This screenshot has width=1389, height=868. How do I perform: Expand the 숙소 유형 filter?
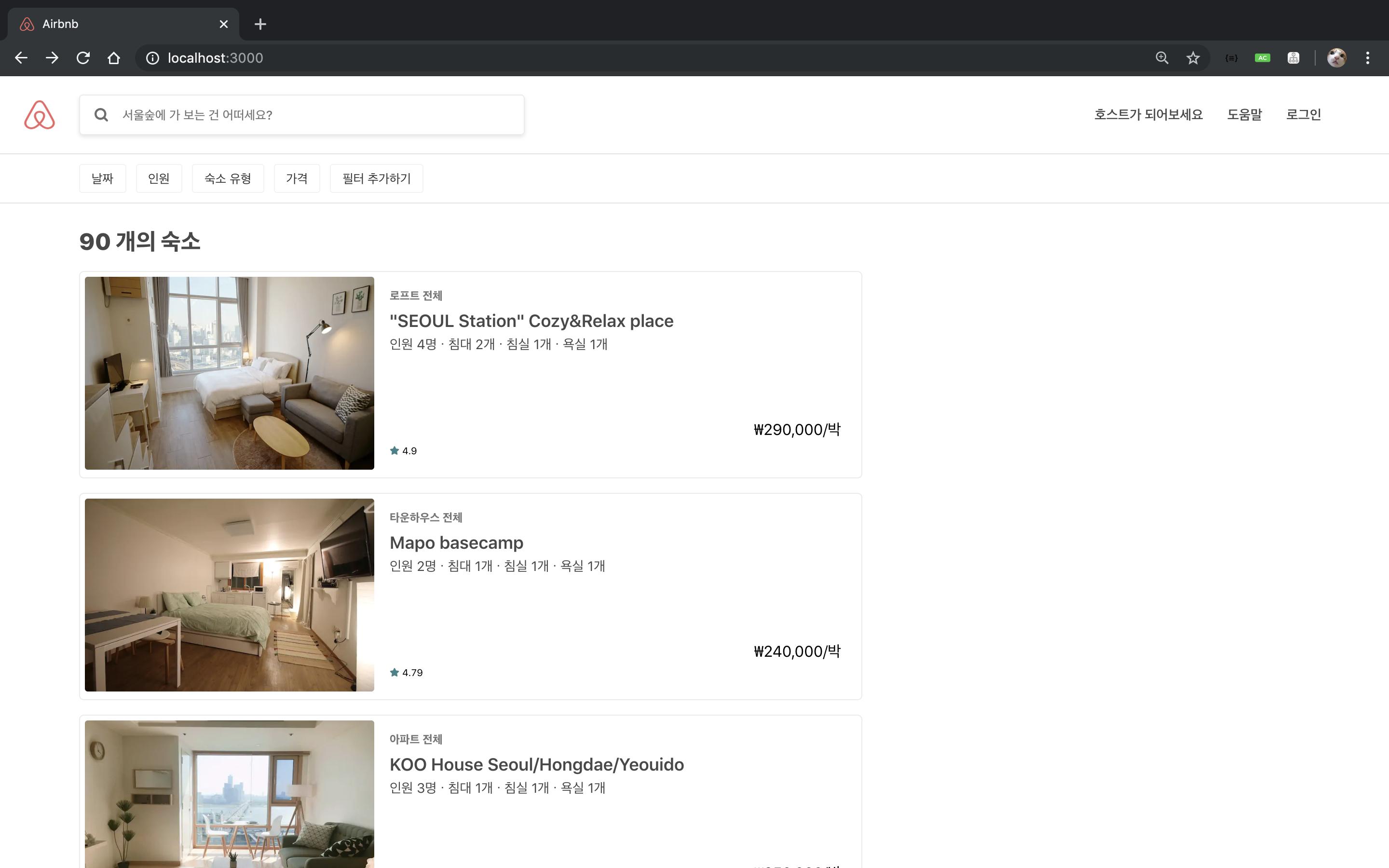(227, 178)
